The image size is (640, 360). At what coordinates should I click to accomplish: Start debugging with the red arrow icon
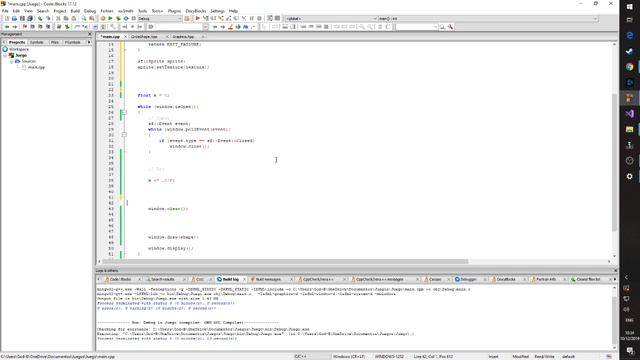tap(198, 18)
